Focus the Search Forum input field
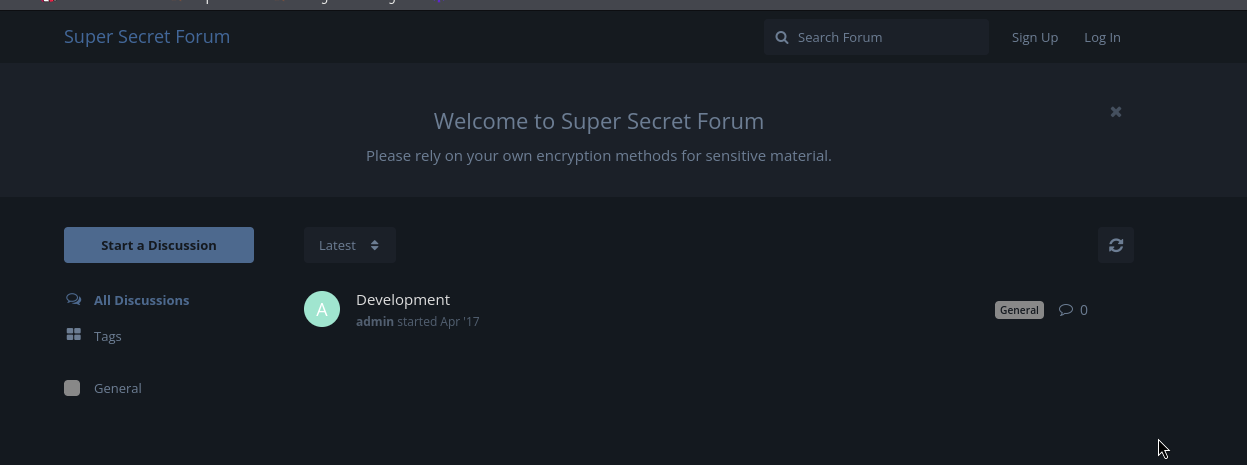 (x=885, y=37)
